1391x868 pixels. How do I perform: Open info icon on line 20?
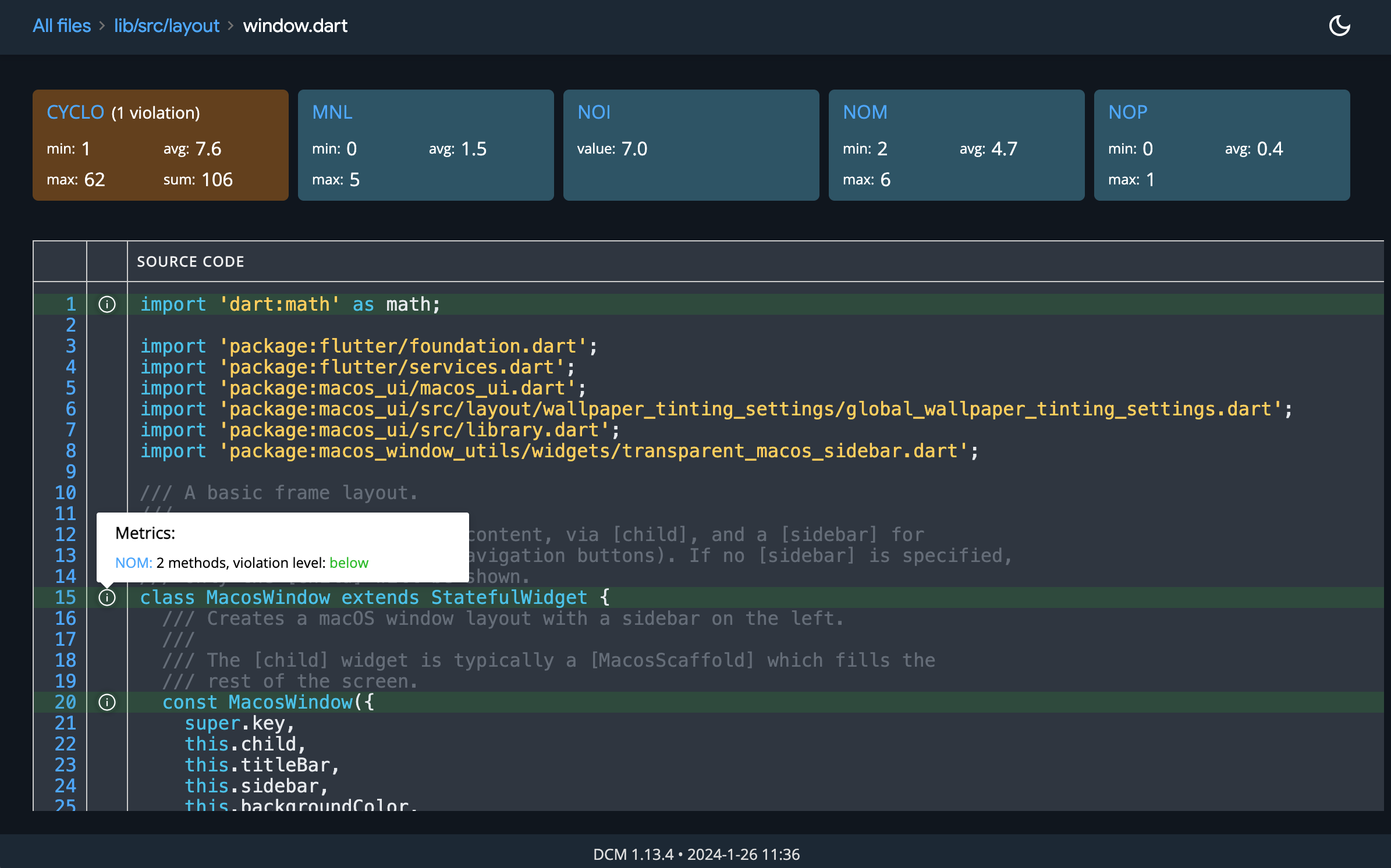point(107,702)
